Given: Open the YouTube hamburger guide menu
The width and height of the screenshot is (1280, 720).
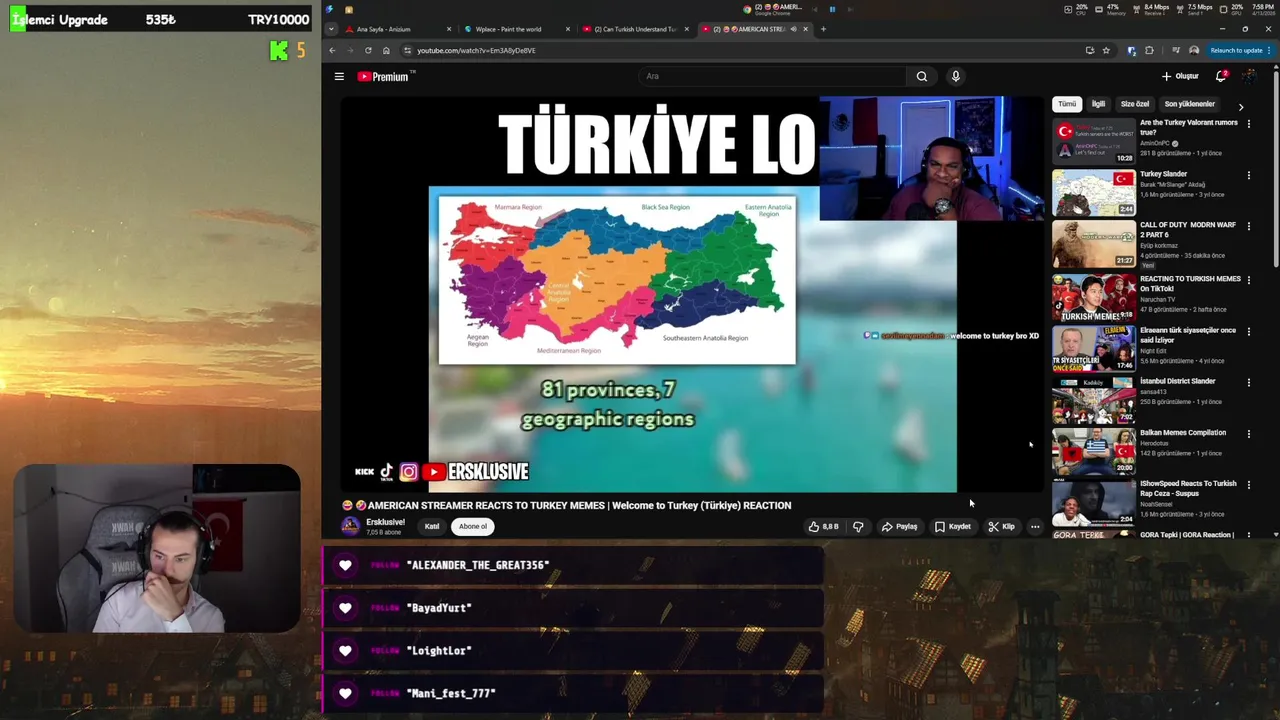Looking at the screenshot, I should pyautogui.click(x=339, y=76).
